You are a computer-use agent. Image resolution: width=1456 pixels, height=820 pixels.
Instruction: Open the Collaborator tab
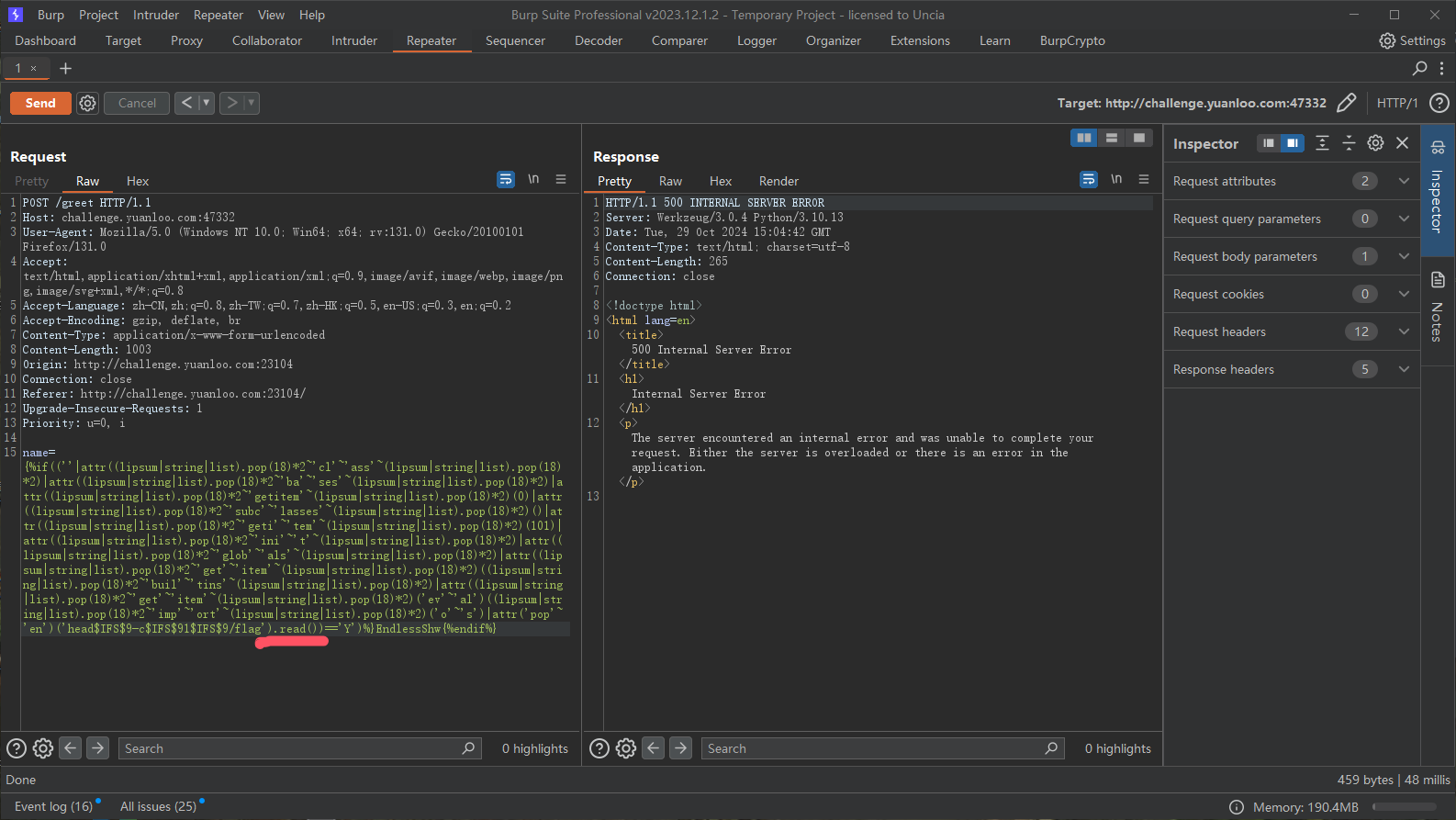(267, 40)
